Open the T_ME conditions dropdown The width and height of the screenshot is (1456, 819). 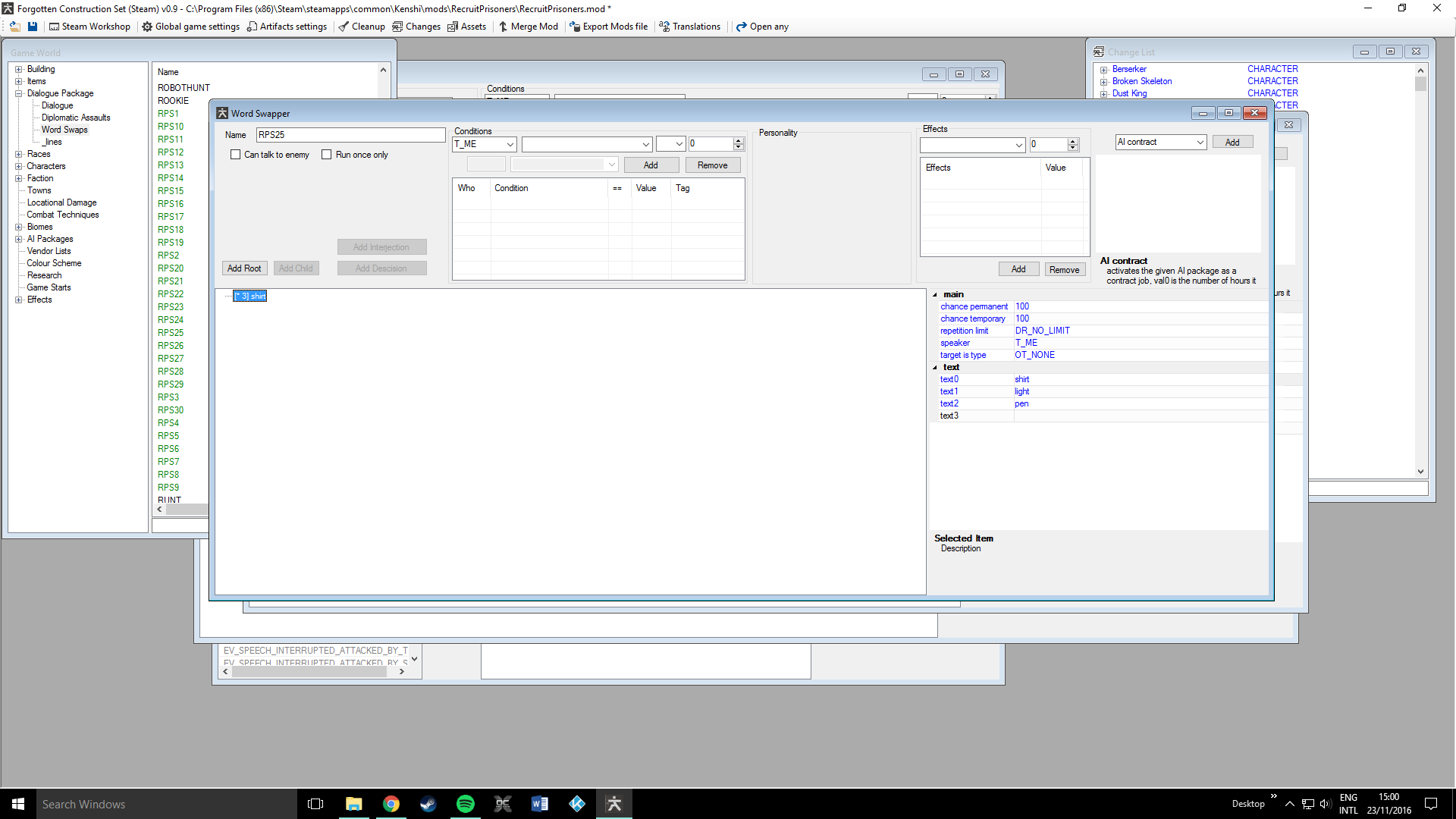click(x=510, y=144)
